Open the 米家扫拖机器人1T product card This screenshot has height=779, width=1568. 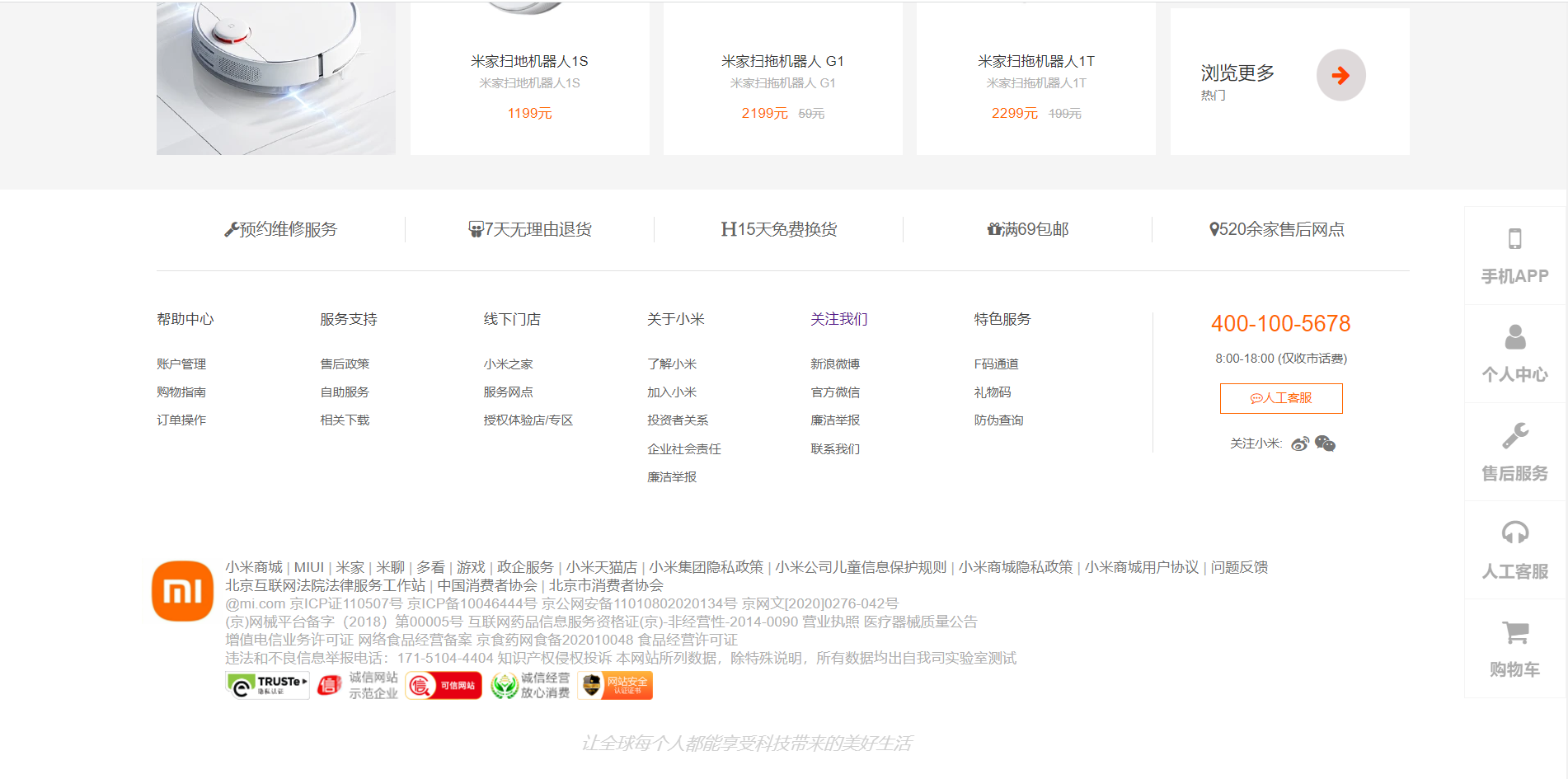point(1036,79)
